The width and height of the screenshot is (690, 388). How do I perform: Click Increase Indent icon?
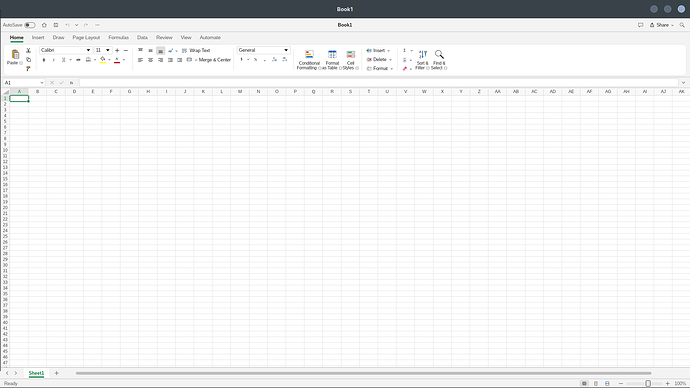coord(180,60)
